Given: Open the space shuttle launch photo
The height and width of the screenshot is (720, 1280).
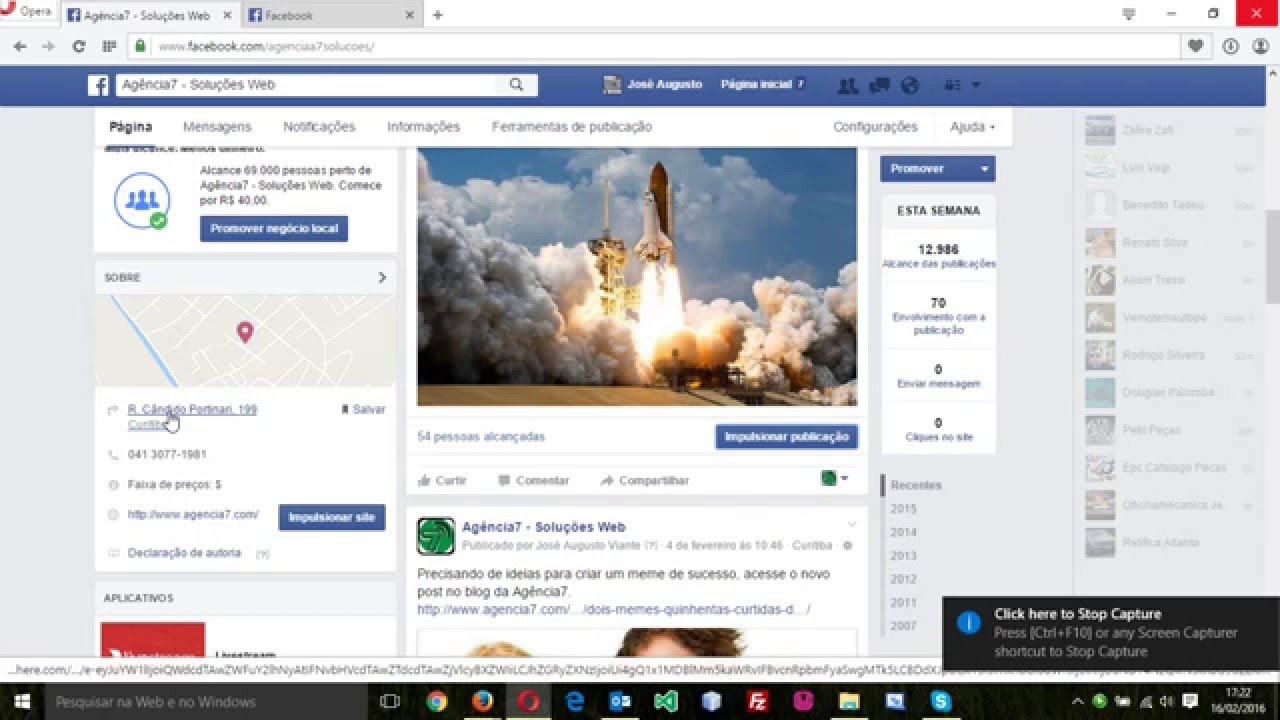Looking at the screenshot, I should pos(637,277).
